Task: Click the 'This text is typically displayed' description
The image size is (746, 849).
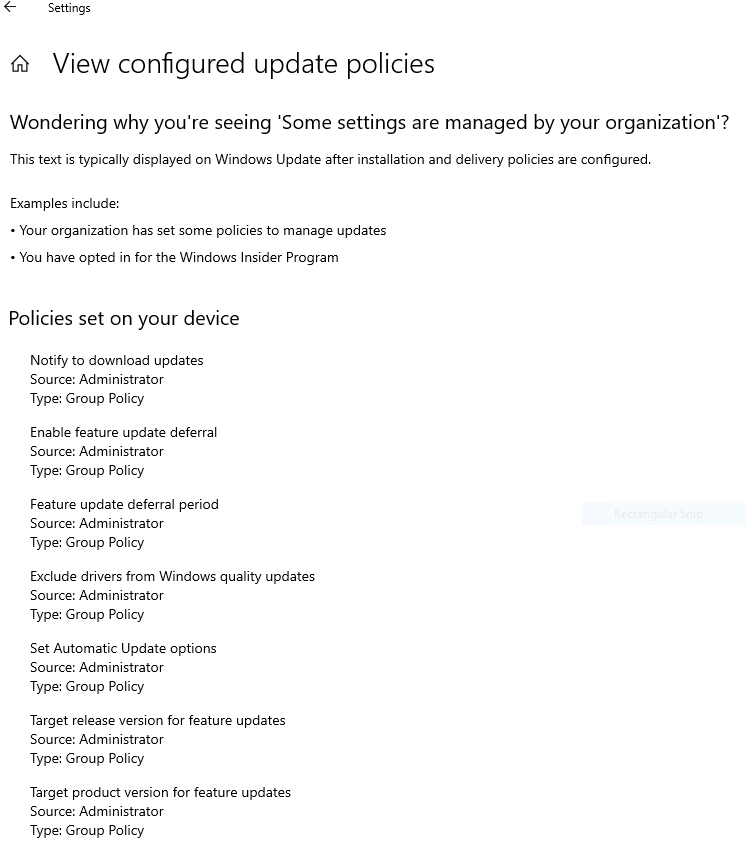Action: pyautogui.click(x=330, y=159)
